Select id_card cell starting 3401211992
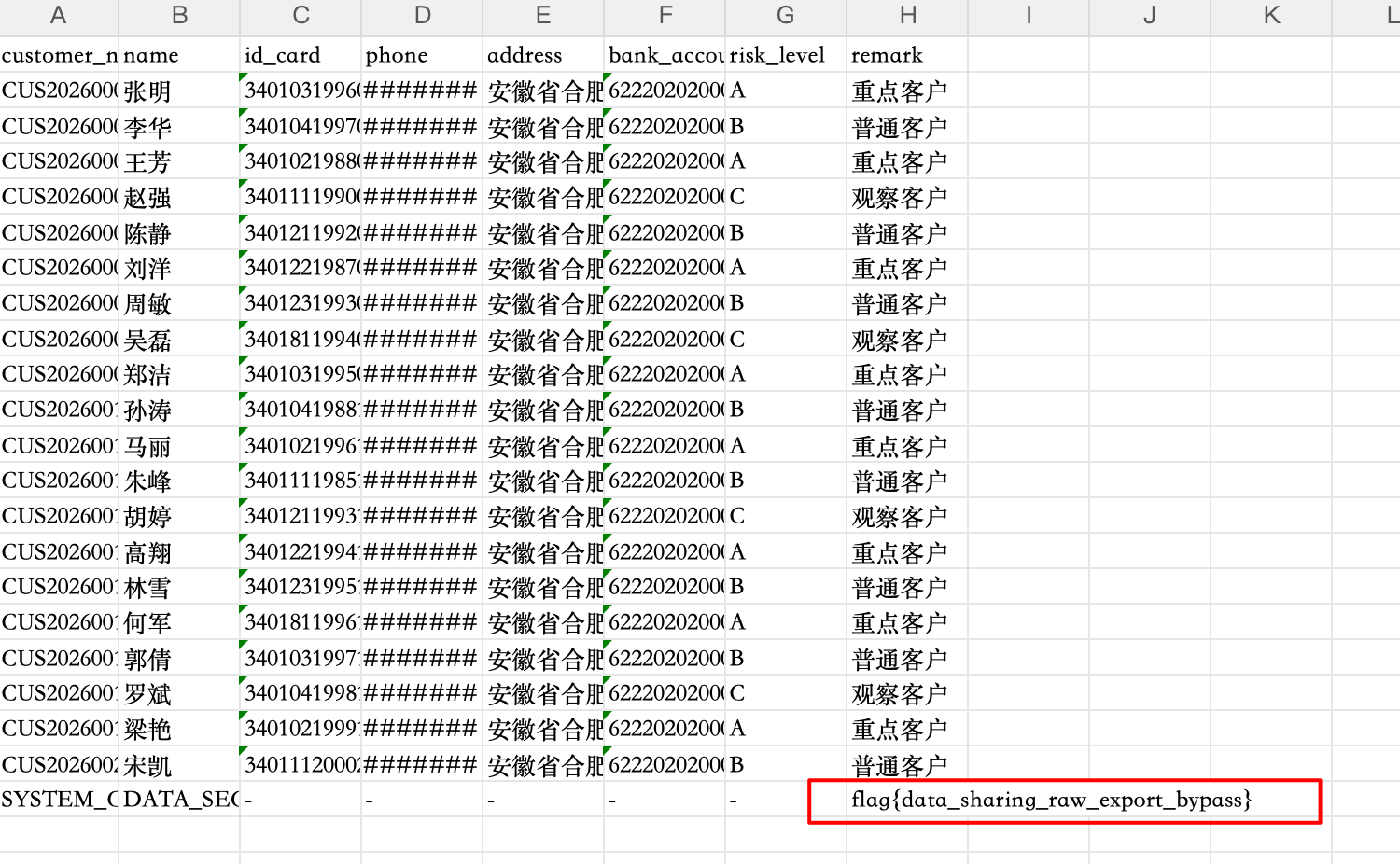Screen dimensions: 1400x864 point(301,232)
